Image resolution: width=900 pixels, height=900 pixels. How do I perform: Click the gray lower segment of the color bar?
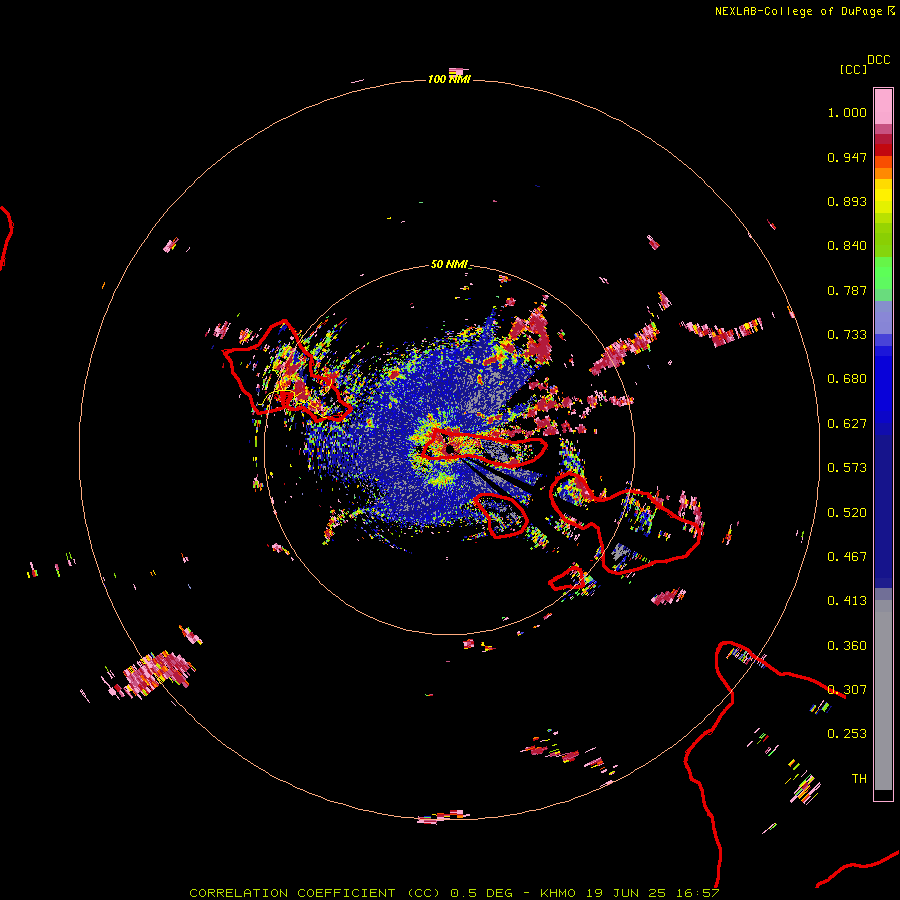883,695
